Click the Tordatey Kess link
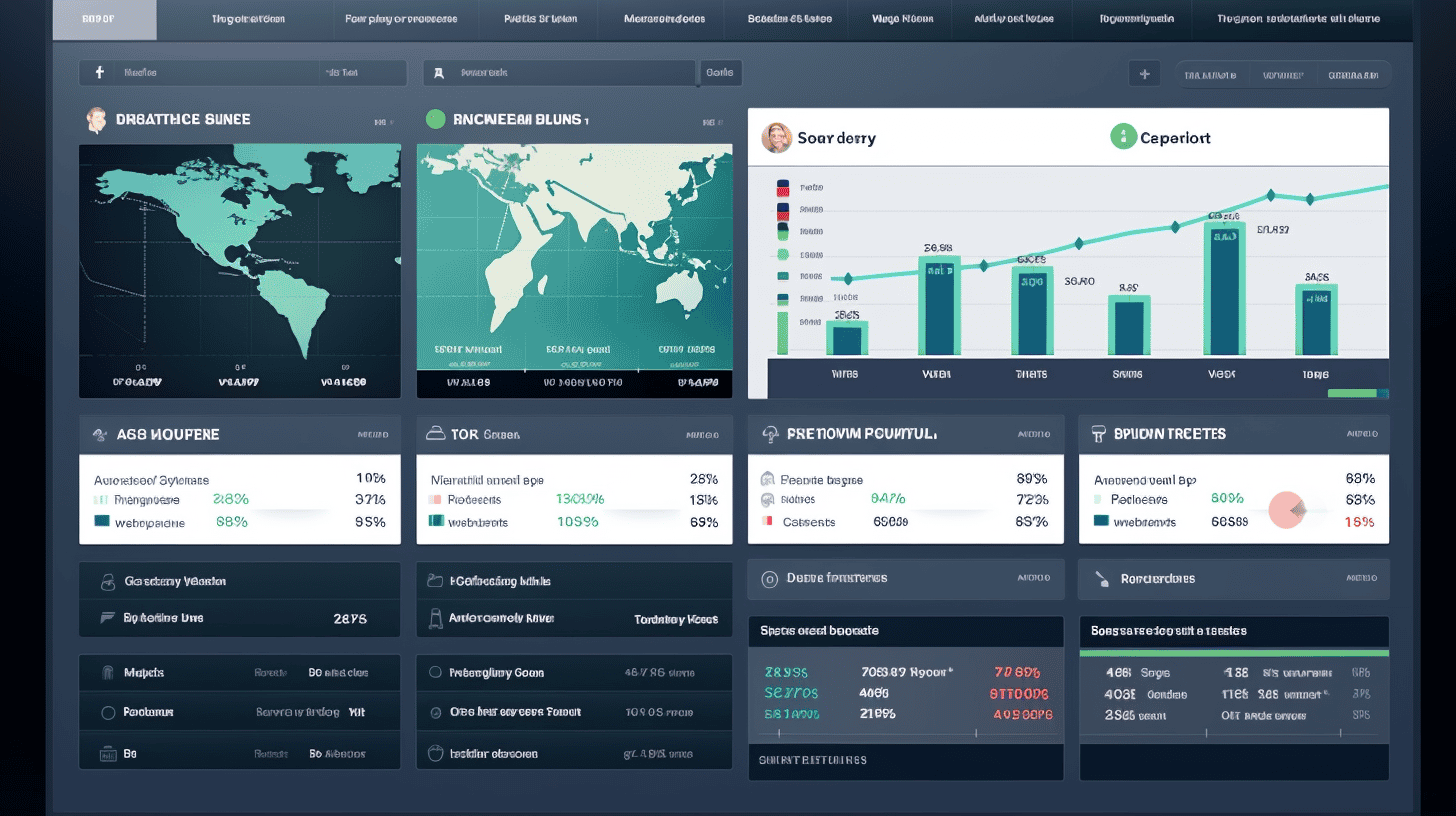Screen dimensions: 1456x816 [676, 619]
